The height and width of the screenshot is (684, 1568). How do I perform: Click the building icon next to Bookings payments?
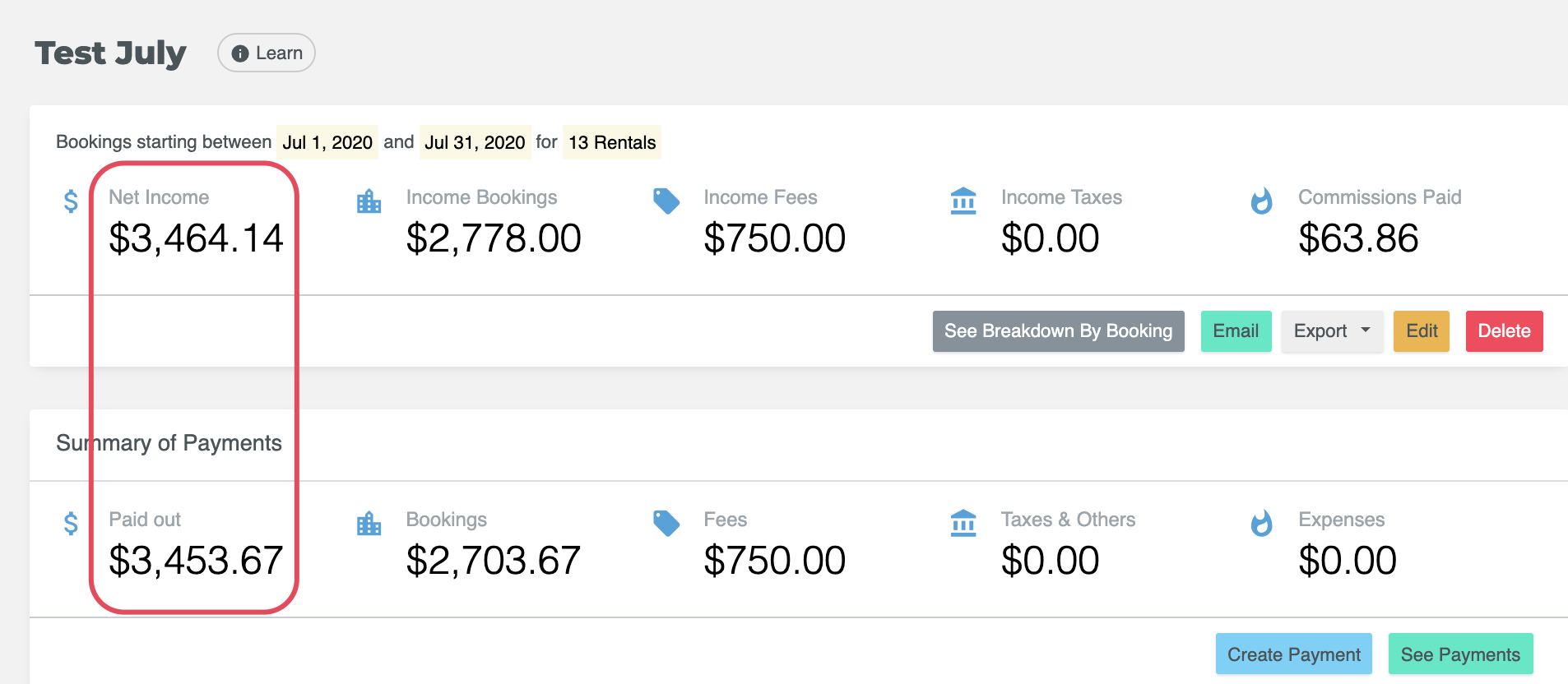tap(369, 524)
